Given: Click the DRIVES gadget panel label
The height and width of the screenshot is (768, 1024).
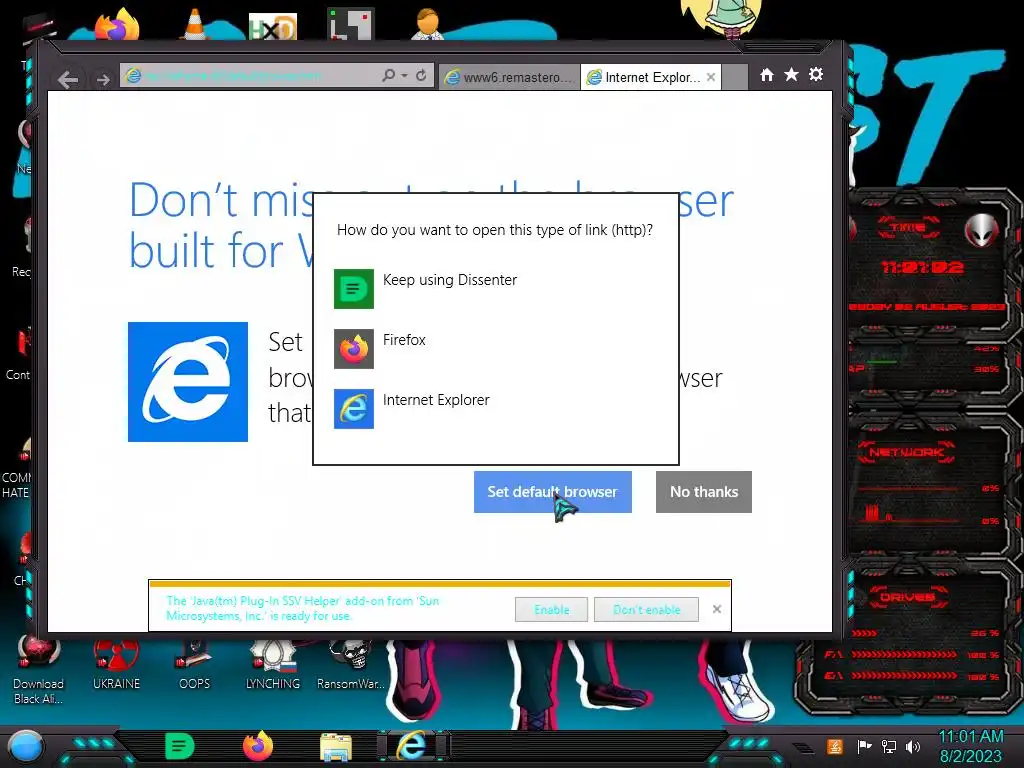Looking at the screenshot, I should click(906, 597).
